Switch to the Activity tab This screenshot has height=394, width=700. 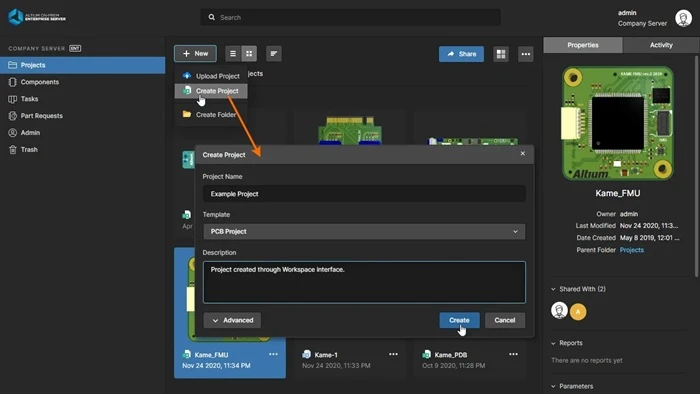pos(661,45)
